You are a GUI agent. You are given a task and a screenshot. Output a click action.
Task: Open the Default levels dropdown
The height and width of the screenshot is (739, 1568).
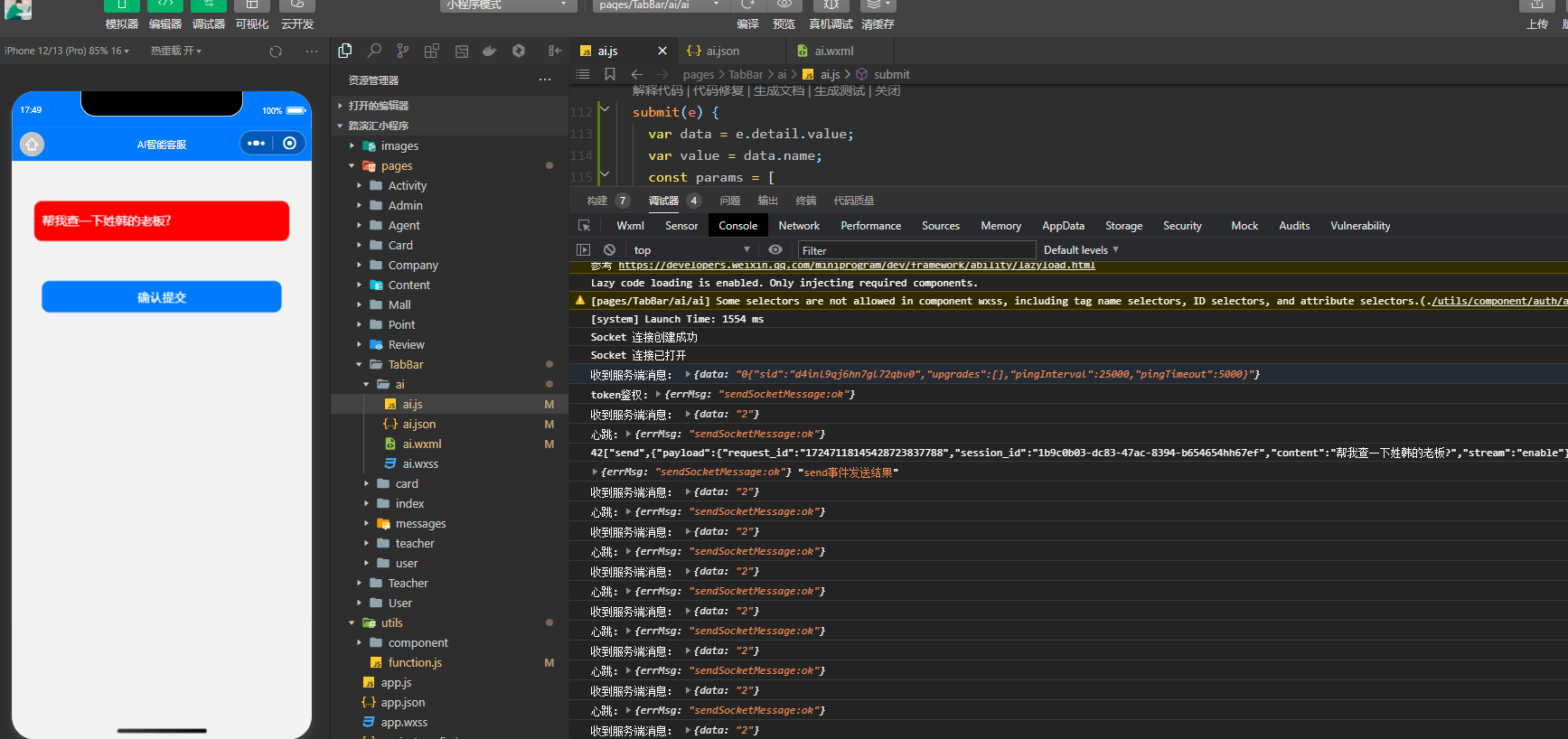[x=1081, y=250]
